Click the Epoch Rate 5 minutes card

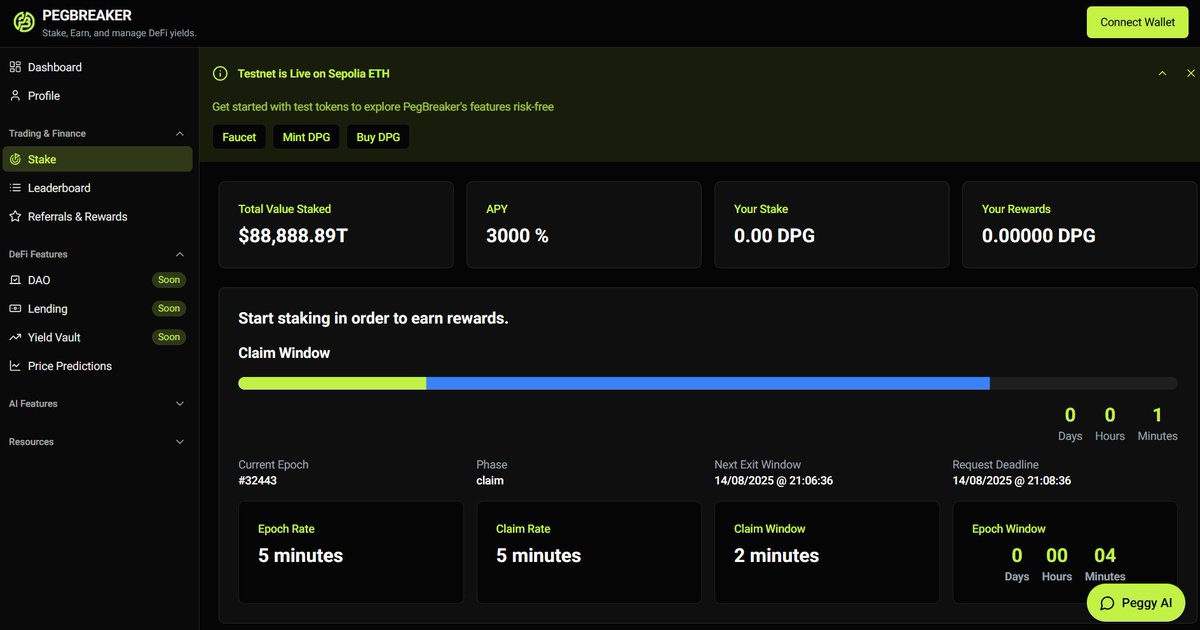tap(351, 552)
